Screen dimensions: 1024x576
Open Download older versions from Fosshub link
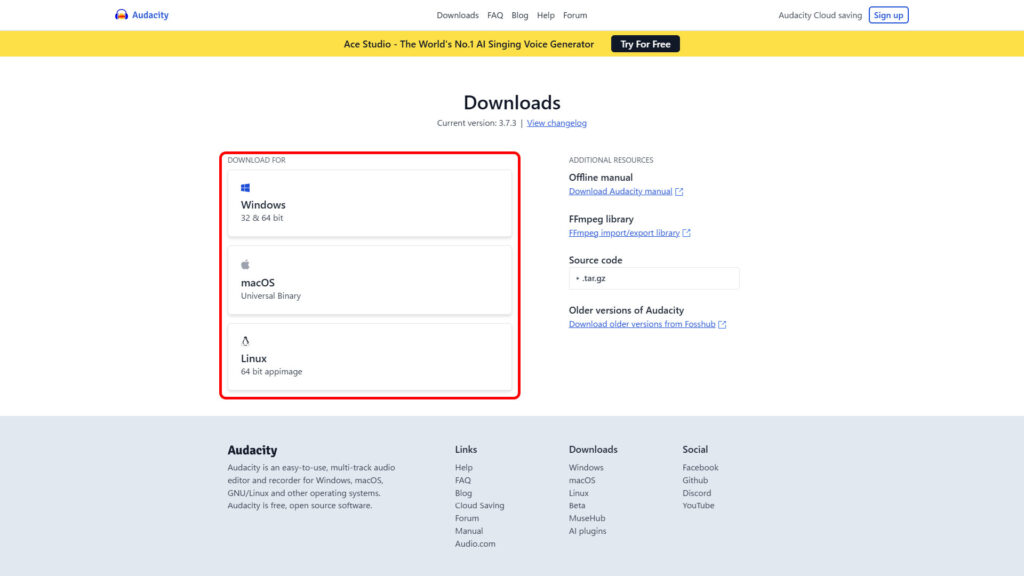[641, 324]
